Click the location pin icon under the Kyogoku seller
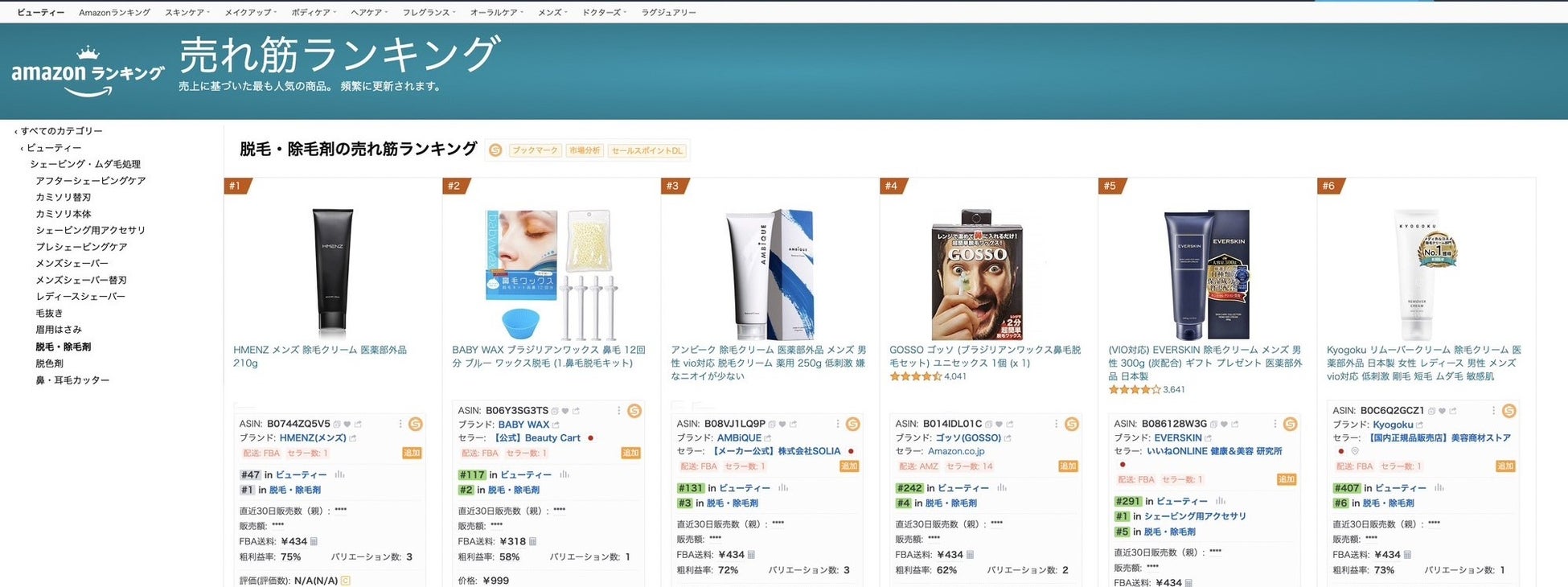 pyautogui.click(x=1354, y=452)
